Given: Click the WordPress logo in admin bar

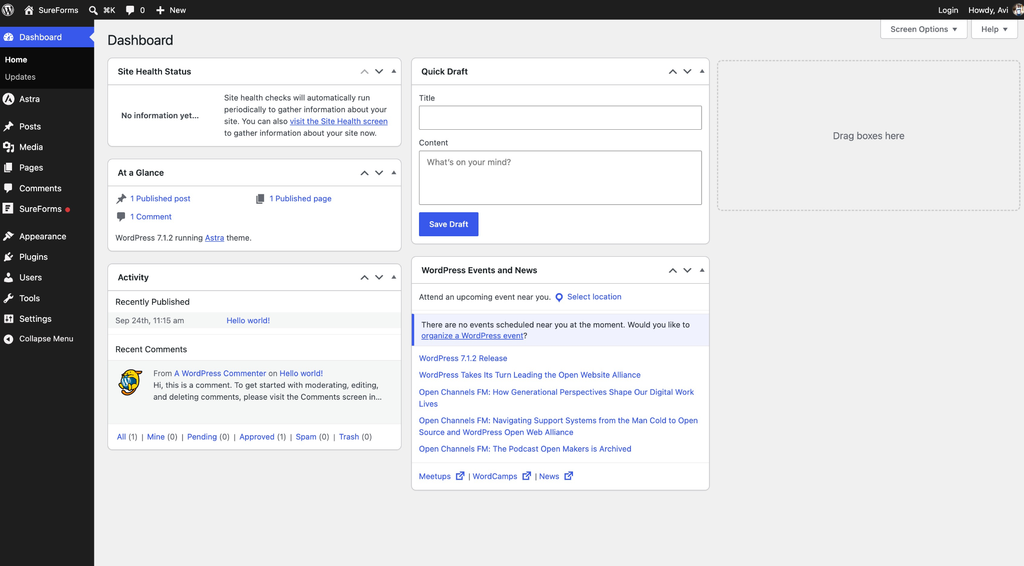Looking at the screenshot, I should (8, 10).
